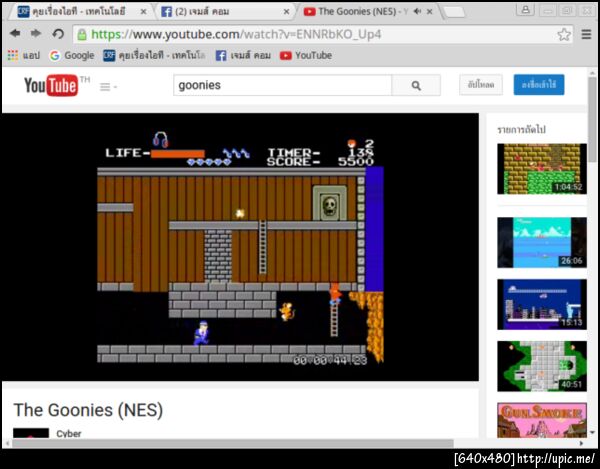Open the คุยเรื่องไอที bookmark in bookmarks bar
600x469 pixels.
coord(154,55)
